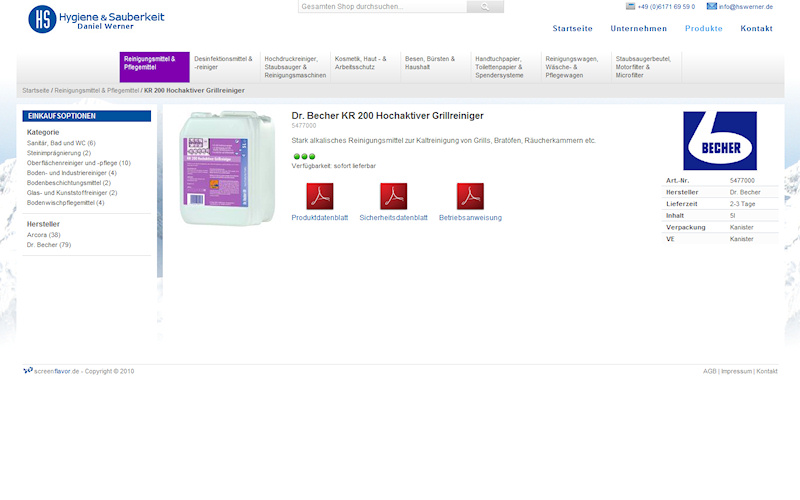This screenshot has height=500, width=800.
Task: Filter by Bodenbeschichtungsmittel category
Action: coord(68,183)
